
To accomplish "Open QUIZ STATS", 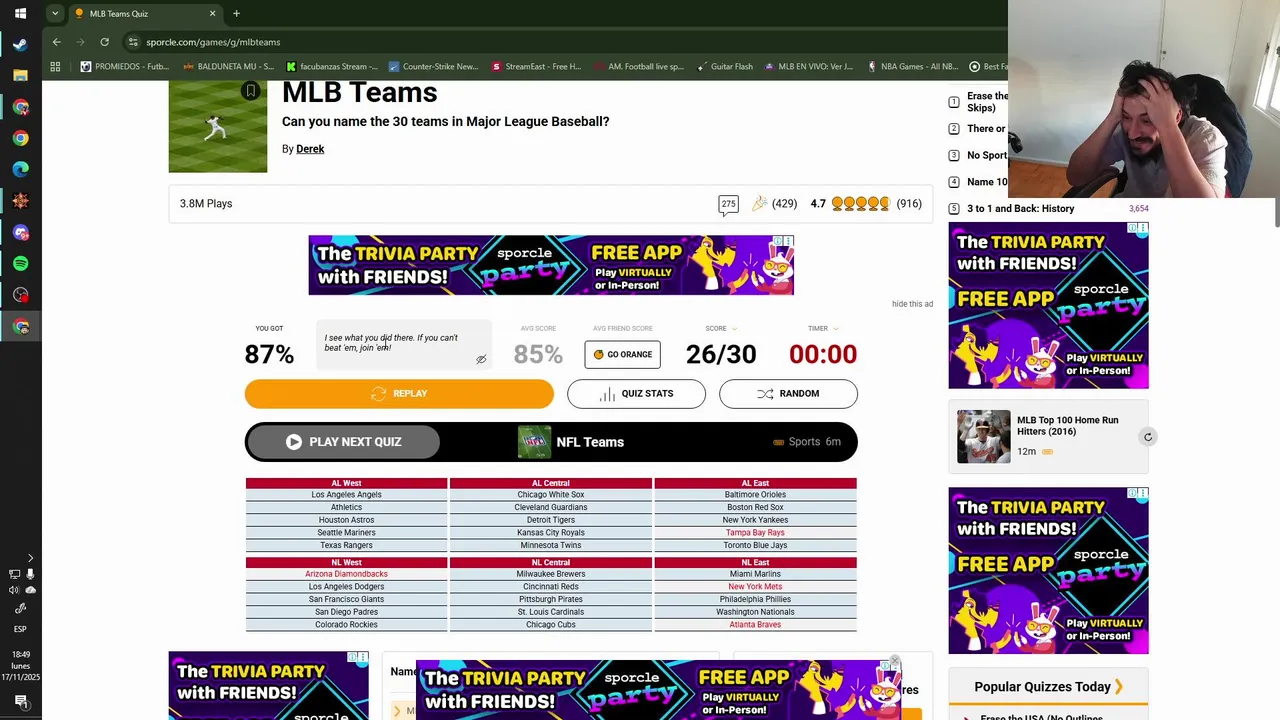I will pyautogui.click(x=636, y=394).
